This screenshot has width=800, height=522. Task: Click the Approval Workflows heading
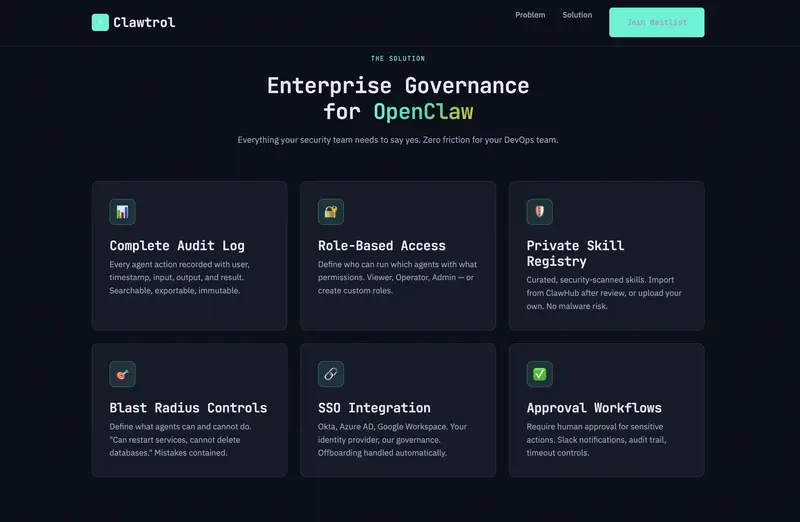click(594, 408)
